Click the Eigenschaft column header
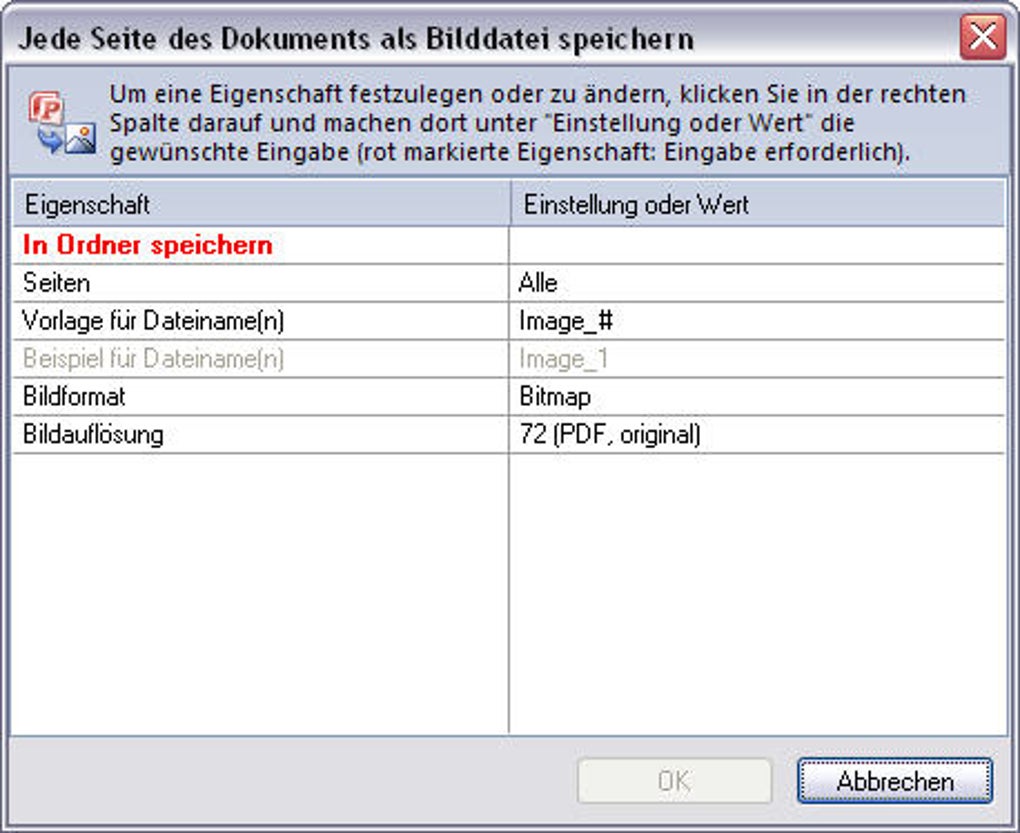 pos(86,205)
